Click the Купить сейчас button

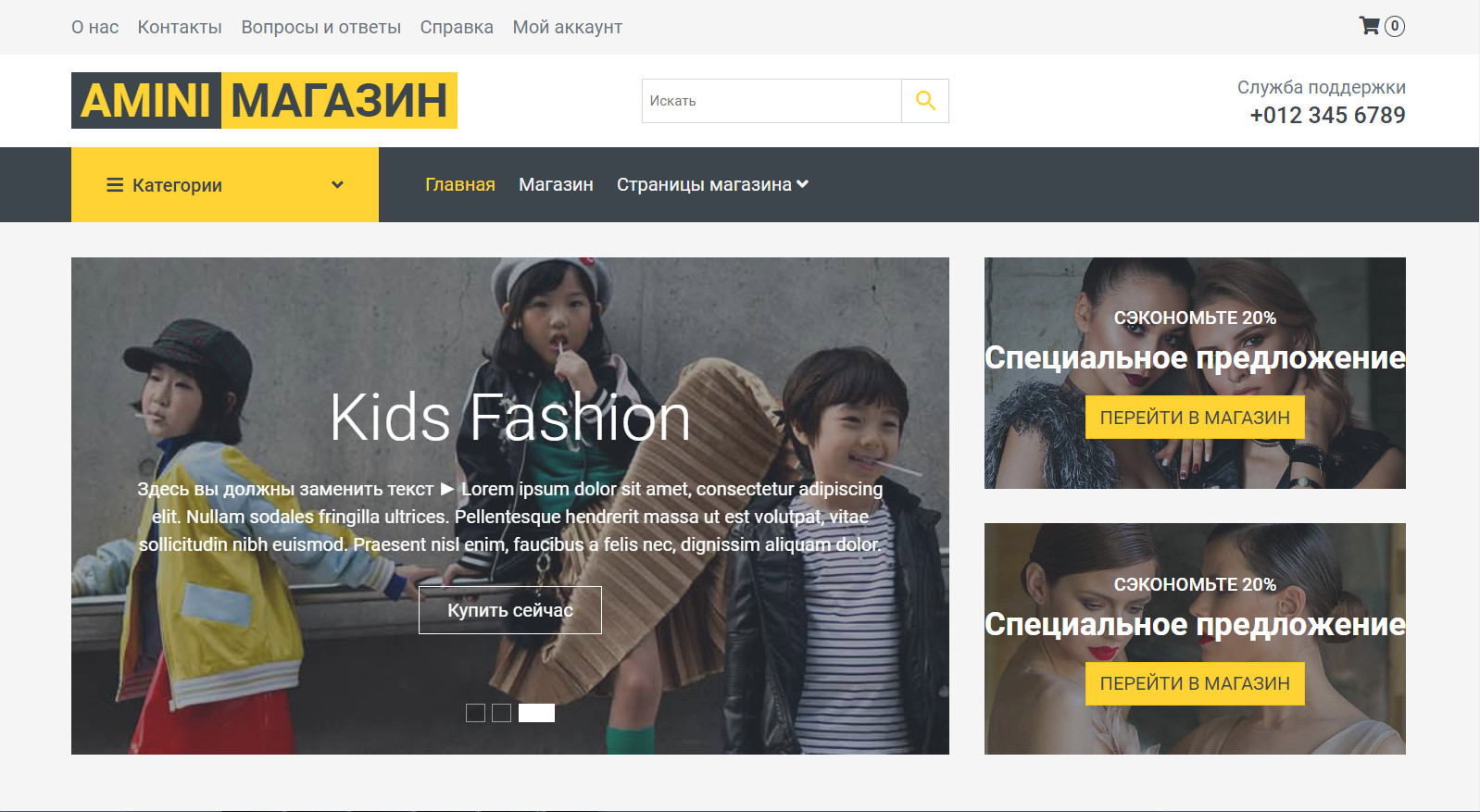point(510,610)
